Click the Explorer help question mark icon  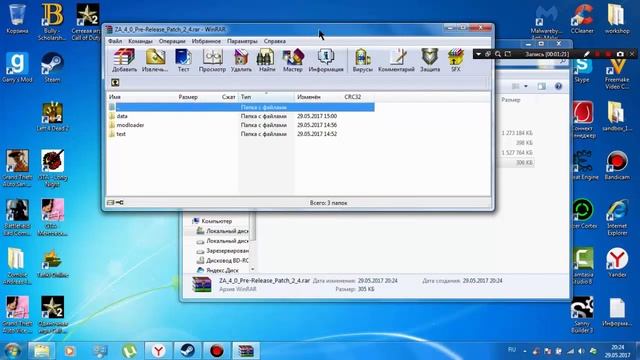coord(558,86)
